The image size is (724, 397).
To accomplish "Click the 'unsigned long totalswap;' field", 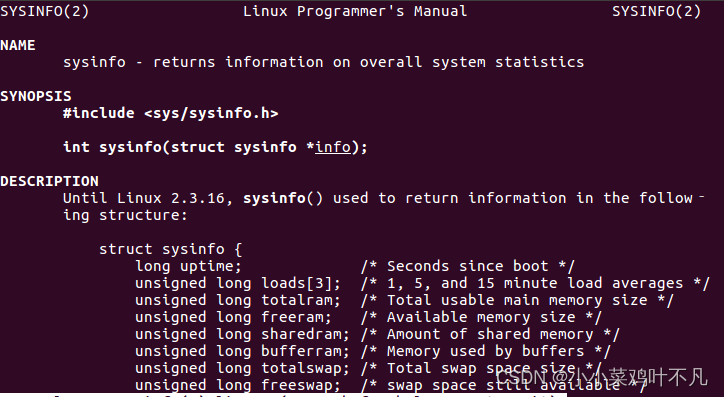I will 242,368.
